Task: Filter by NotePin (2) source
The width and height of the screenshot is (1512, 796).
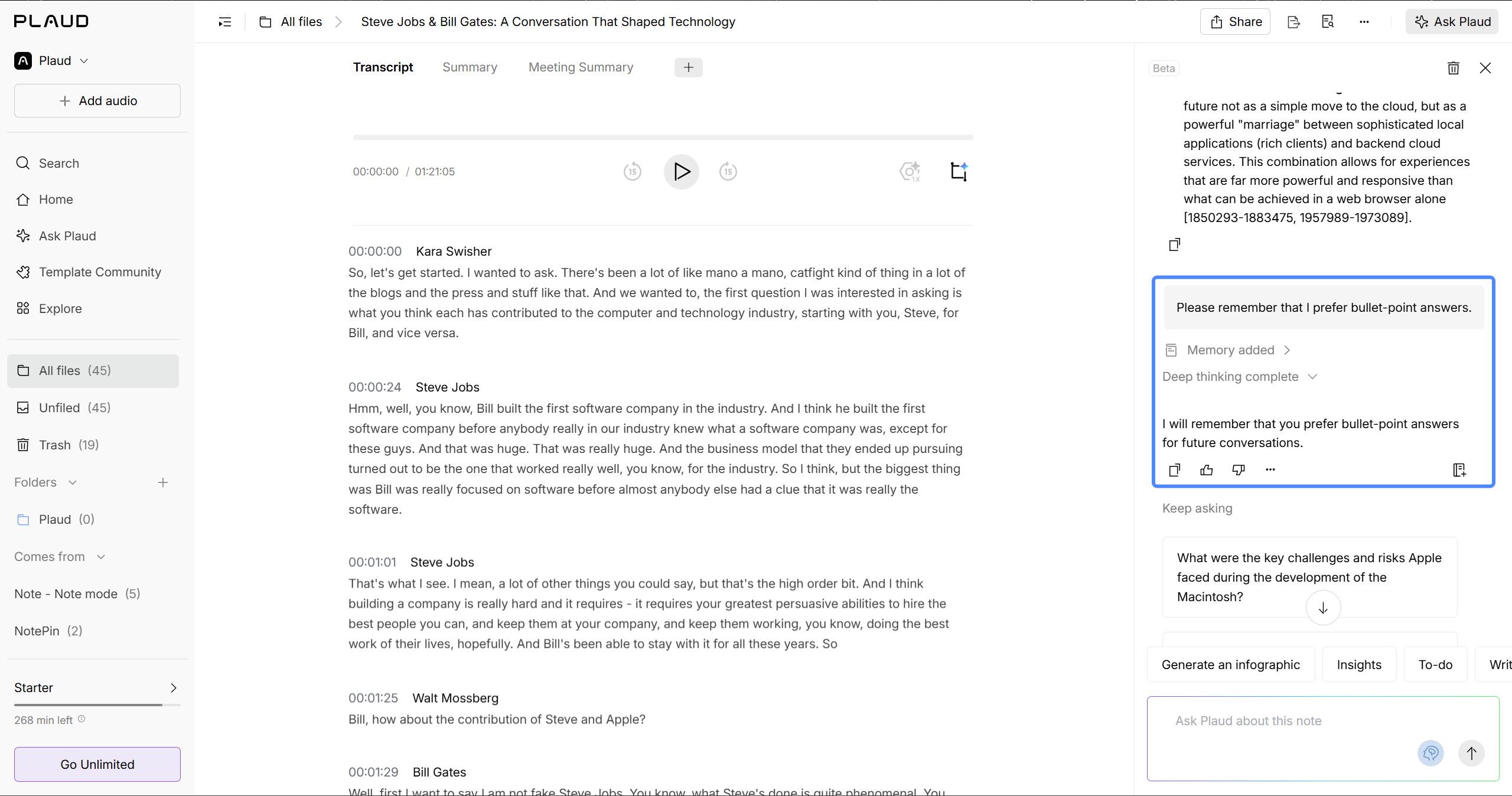Action: [48, 631]
